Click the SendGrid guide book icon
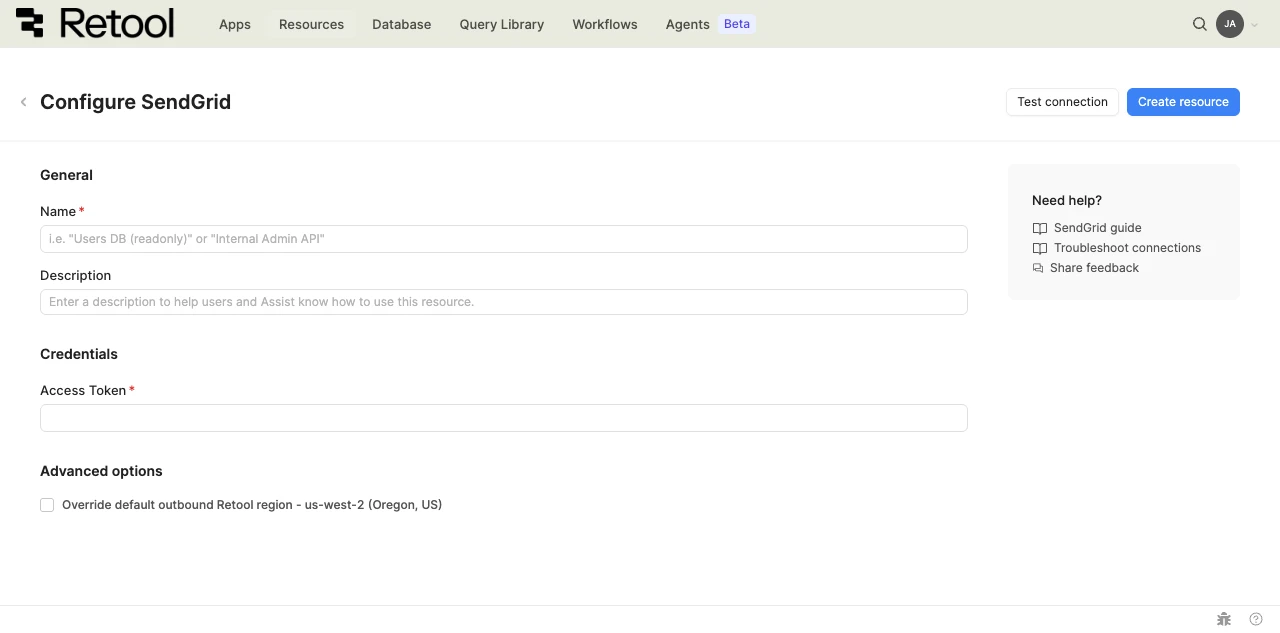1280x633 pixels. (1040, 228)
